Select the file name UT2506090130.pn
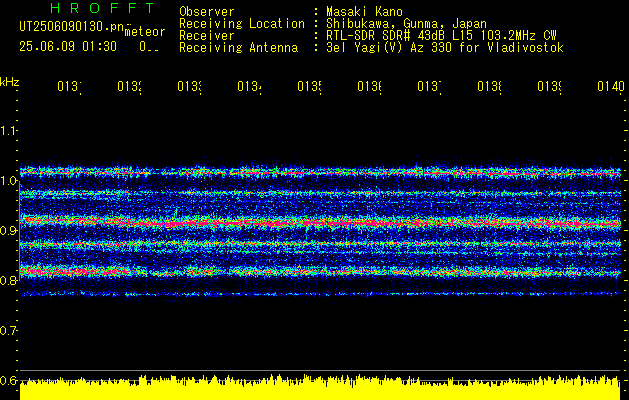The width and height of the screenshot is (629, 400). coord(72,27)
